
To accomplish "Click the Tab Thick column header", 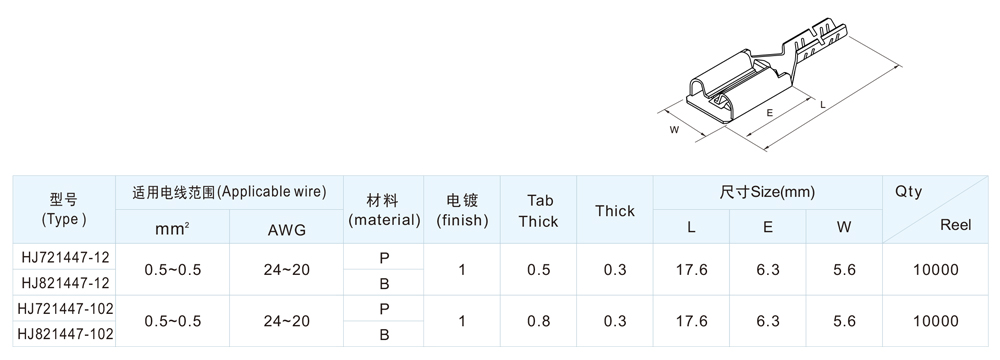I will pos(538,210).
